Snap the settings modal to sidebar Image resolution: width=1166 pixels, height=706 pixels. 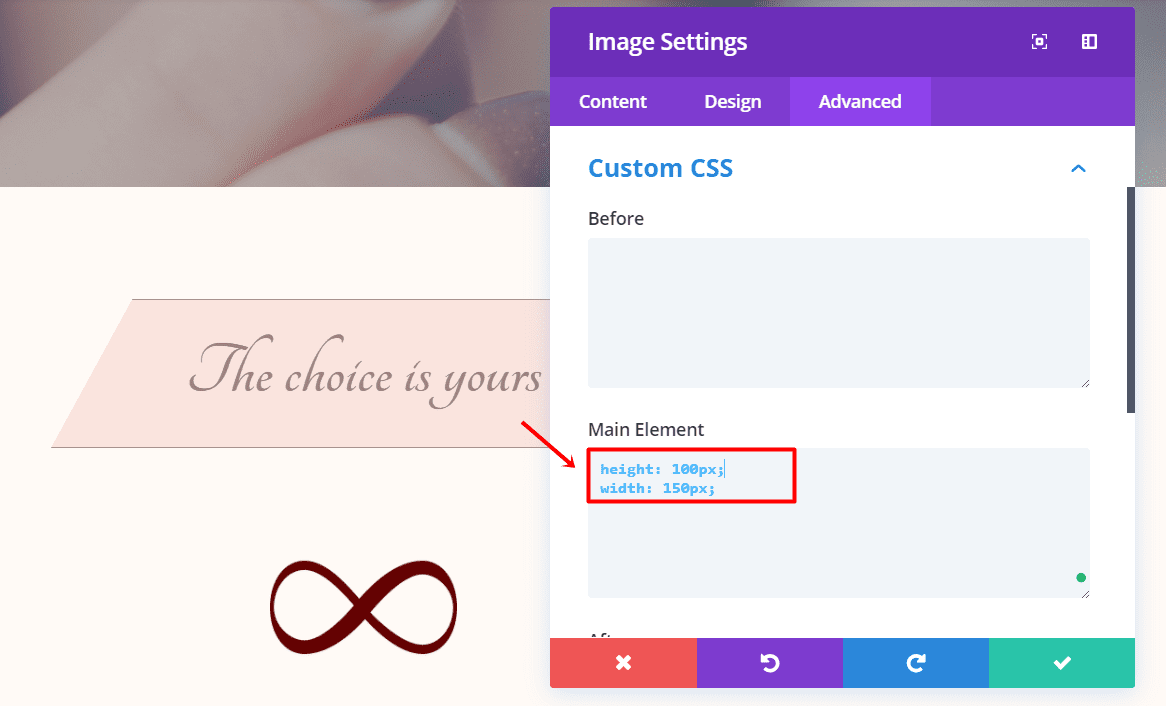point(1090,42)
